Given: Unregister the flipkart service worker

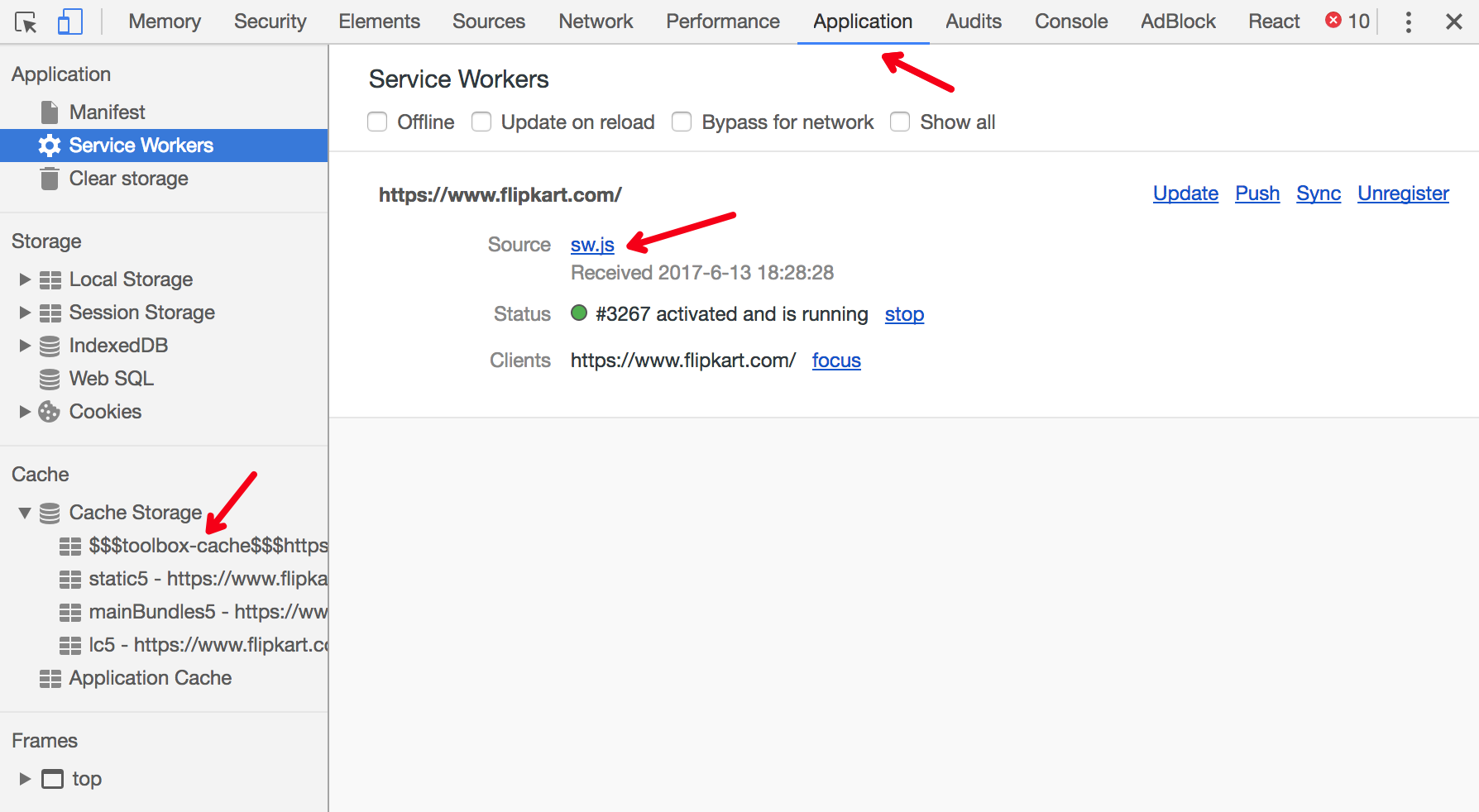Looking at the screenshot, I should pyautogui.click(x=1403, y=193).
